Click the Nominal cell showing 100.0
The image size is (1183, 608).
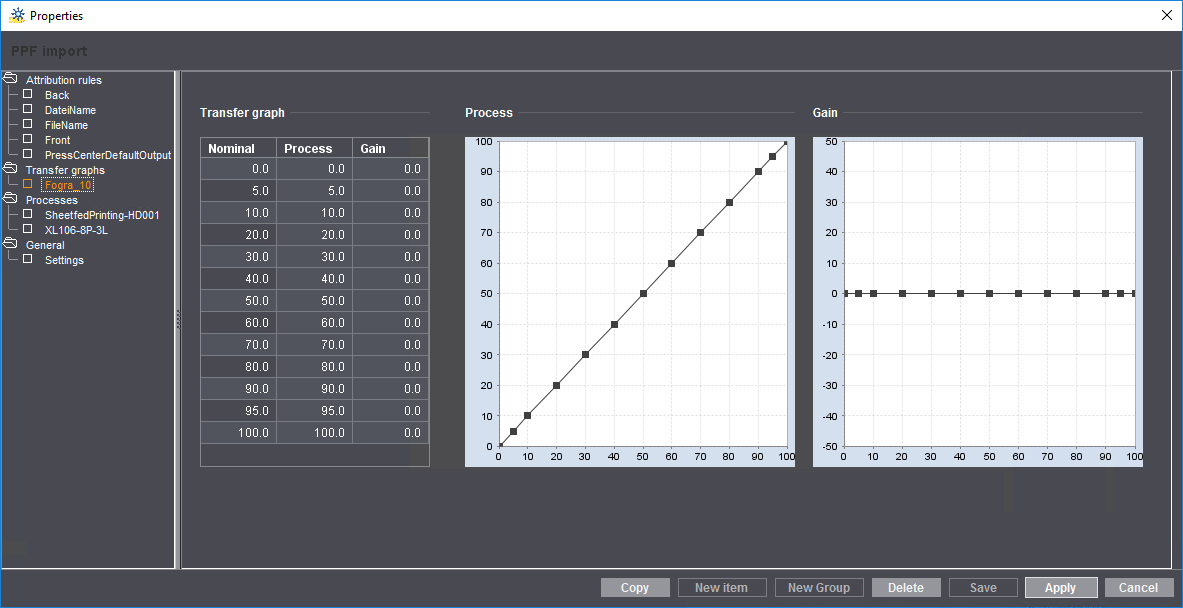(238, 433)
